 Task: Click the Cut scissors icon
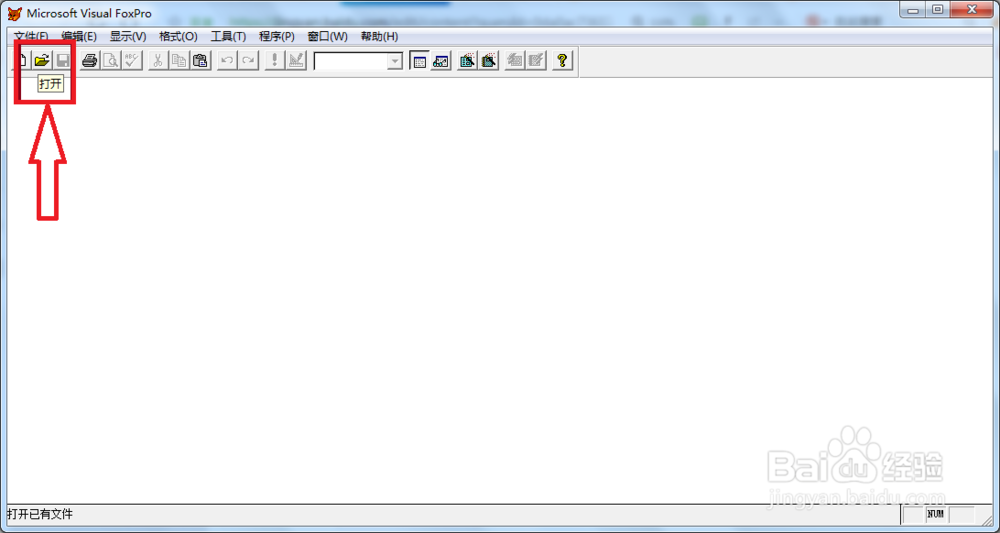[158, 61]
